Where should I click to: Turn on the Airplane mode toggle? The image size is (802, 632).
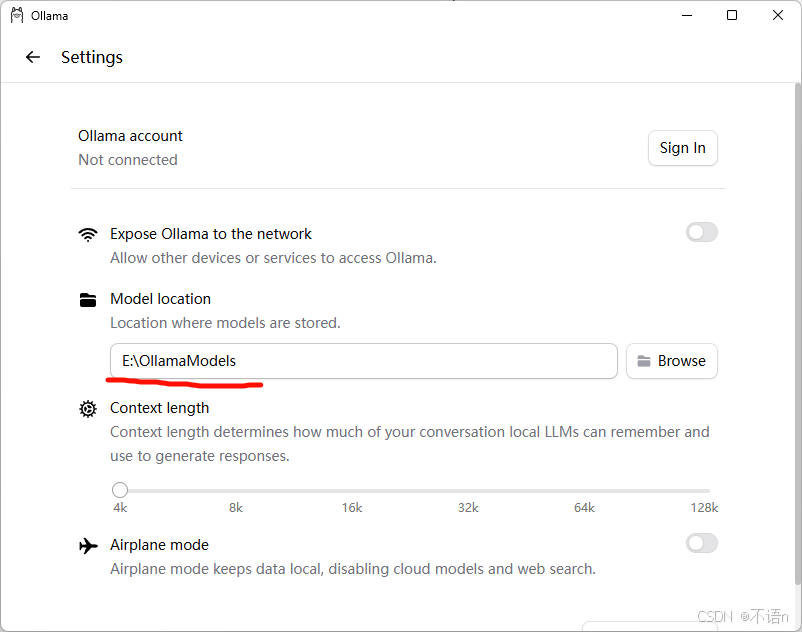click(x=702, y=543)
